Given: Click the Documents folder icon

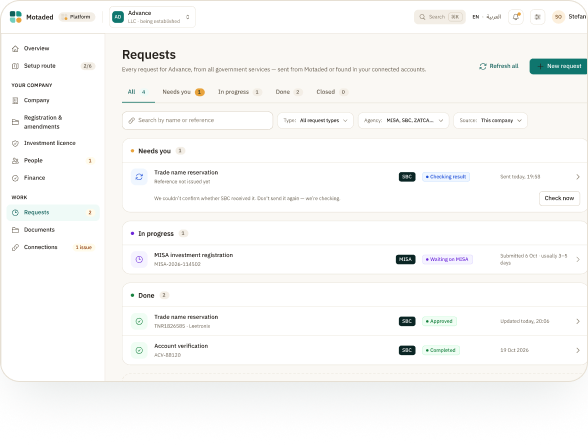Looking at the screenshot, I should tap(15, 230).
